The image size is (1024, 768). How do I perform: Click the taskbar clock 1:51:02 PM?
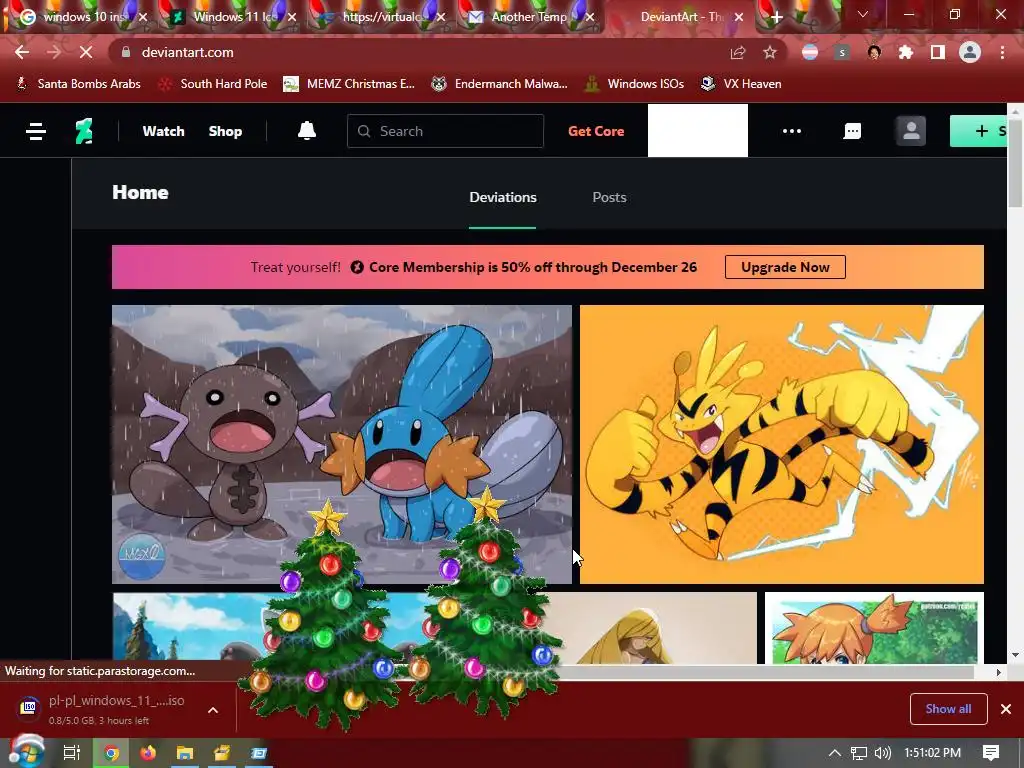tap(932, 753)
